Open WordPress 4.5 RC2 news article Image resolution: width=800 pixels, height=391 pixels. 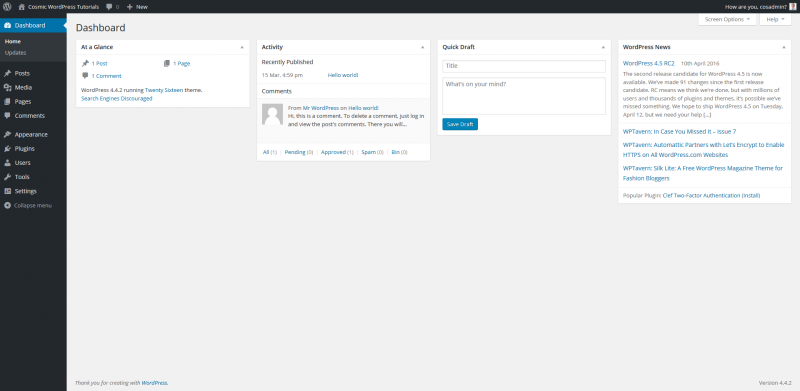coord(649,64)
